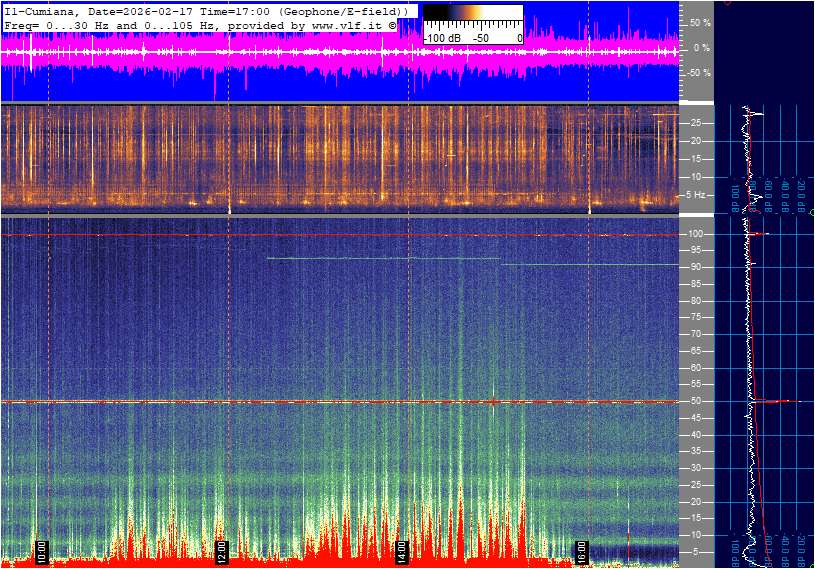Select the 12:00 time marker

pyautogui.click(x=221, y=552)
